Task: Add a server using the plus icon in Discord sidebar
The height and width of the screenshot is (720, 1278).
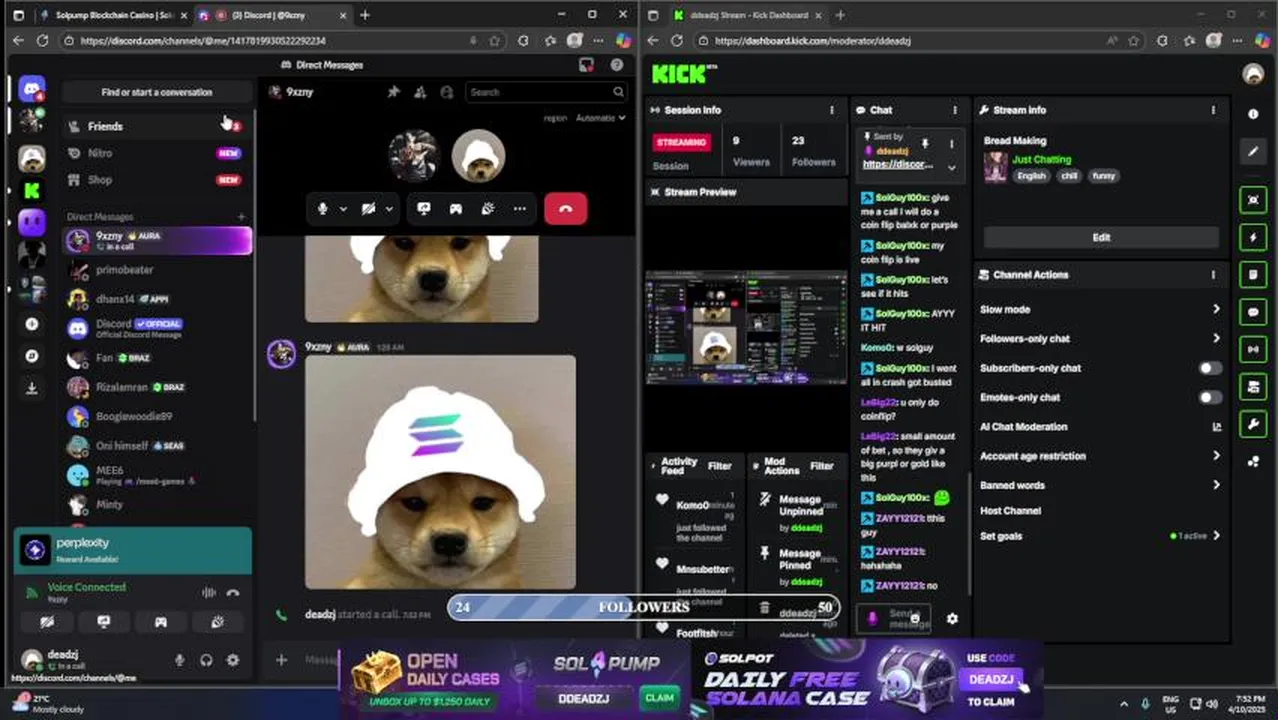Action: coord(32,324)
